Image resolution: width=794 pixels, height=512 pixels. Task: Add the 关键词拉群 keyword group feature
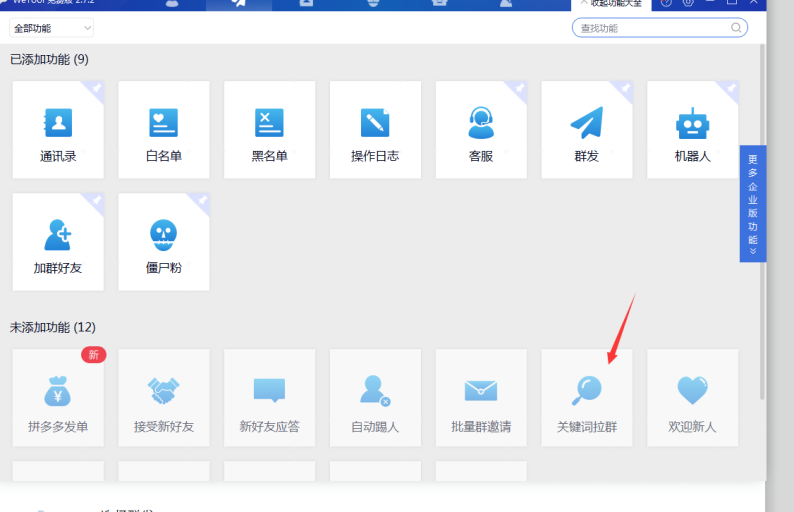tap(587, 398)
